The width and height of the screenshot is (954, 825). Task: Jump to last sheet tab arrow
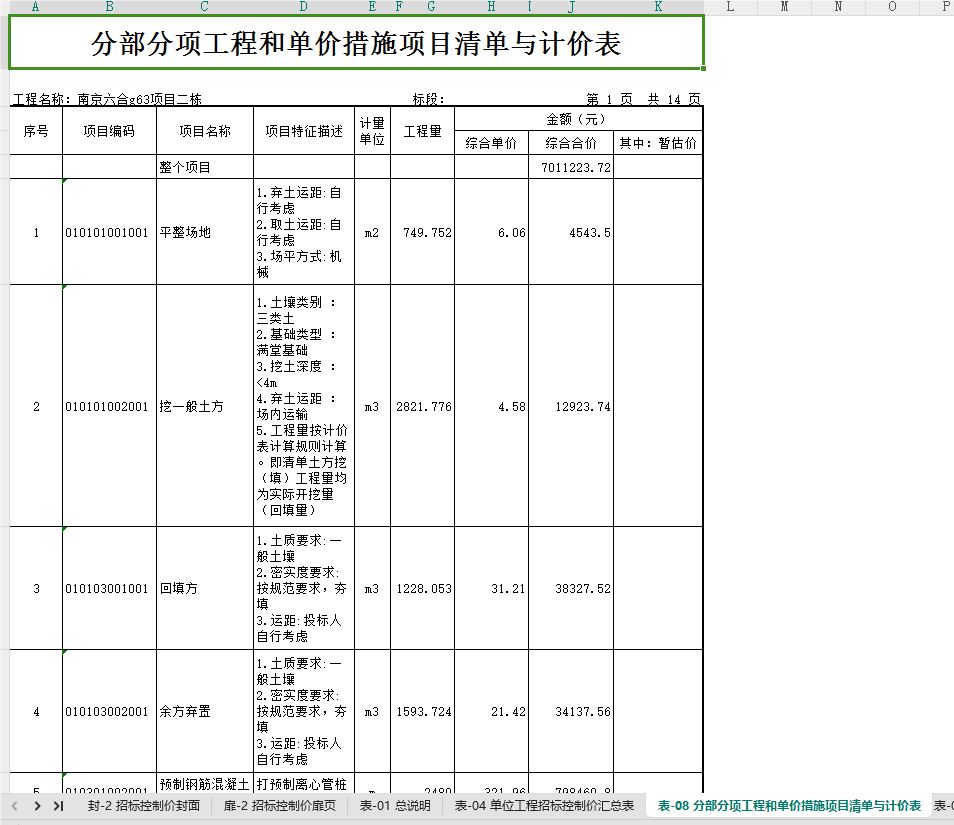coord(58,806)
